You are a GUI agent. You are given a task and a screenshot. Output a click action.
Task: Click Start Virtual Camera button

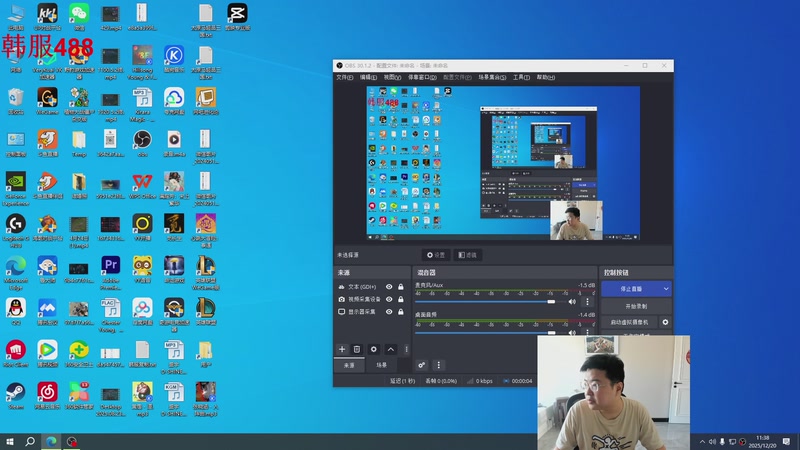[x=630, y=322]
